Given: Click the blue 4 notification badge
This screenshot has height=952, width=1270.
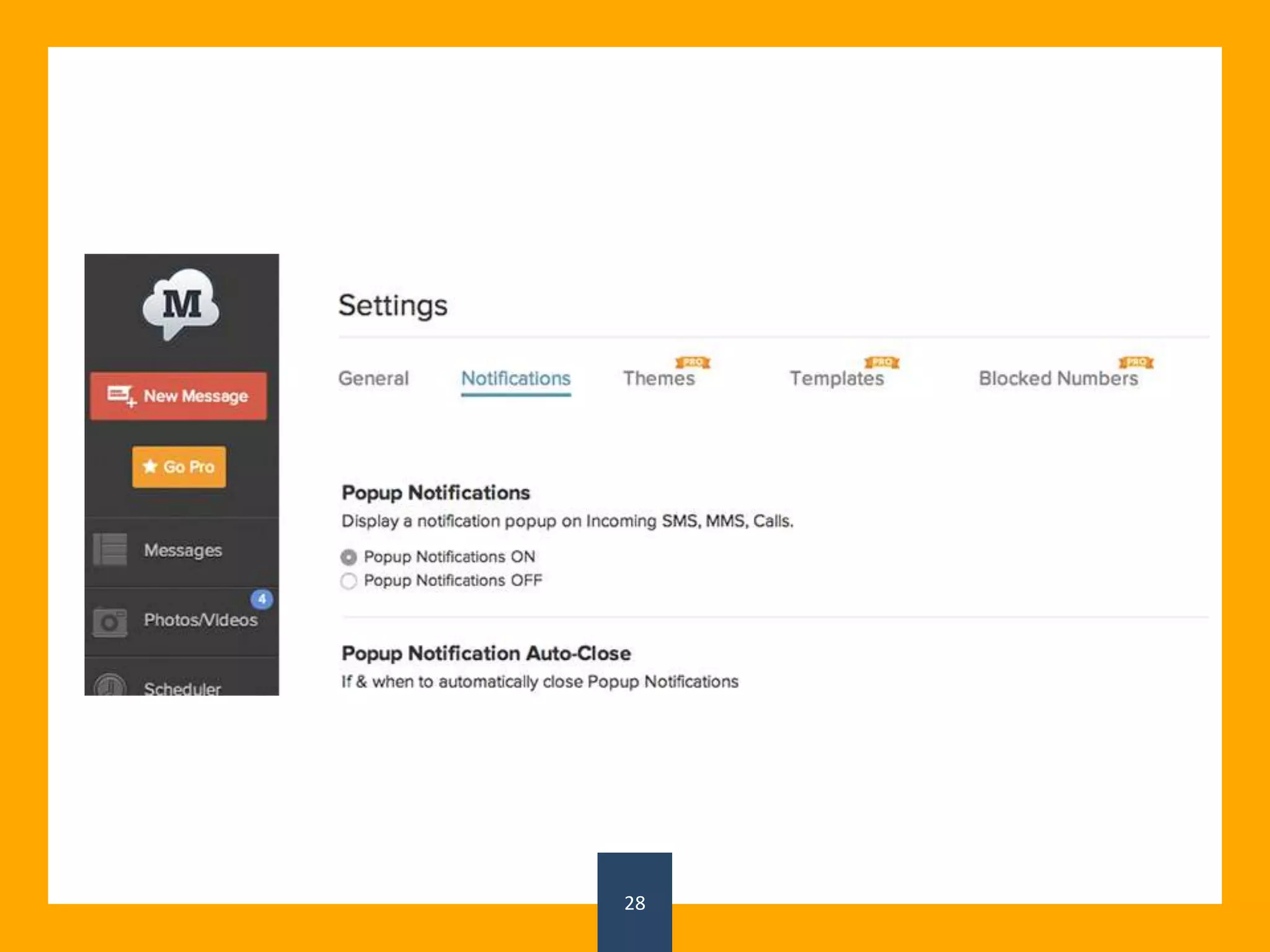Looking at the screenshot, I should [x=262, y=599].
